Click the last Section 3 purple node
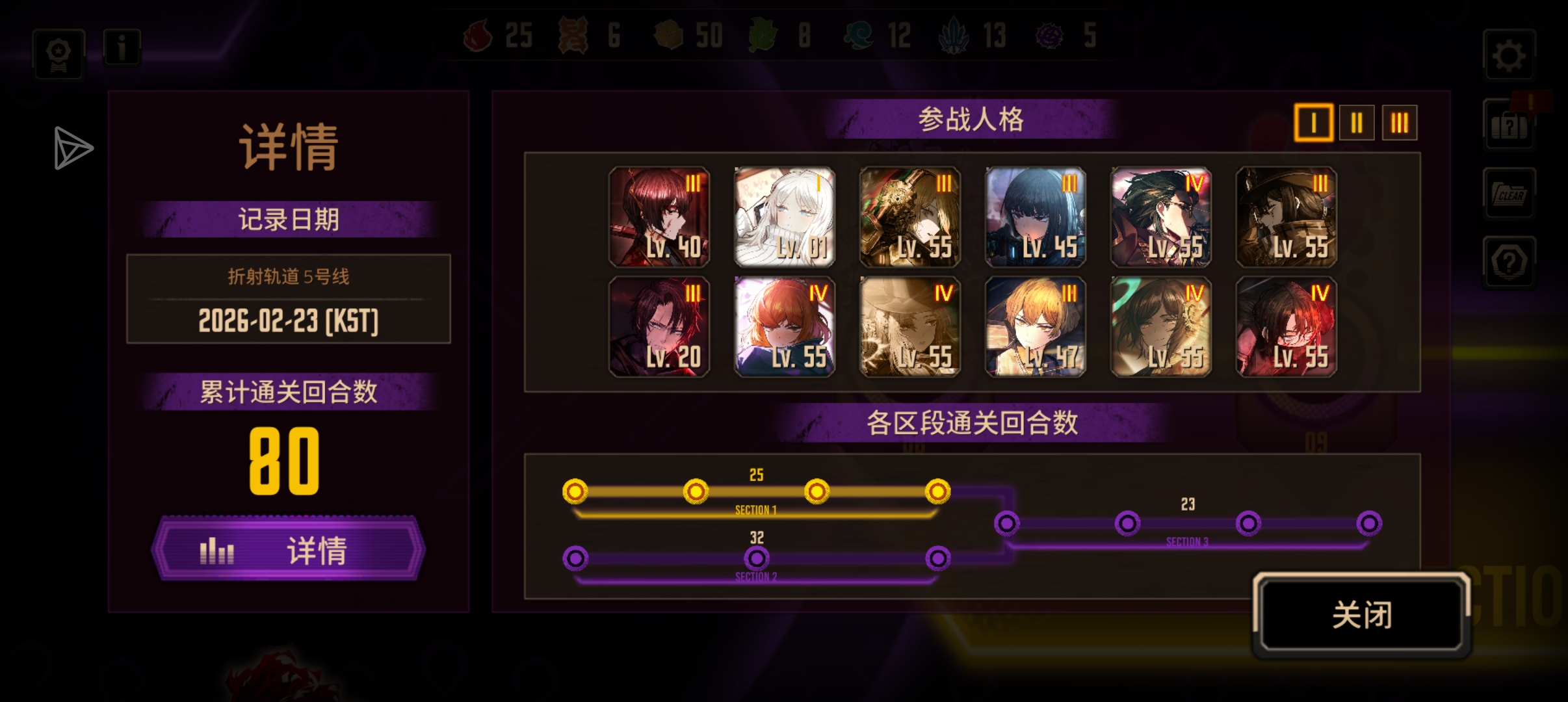 click(x=1369, y=523)
